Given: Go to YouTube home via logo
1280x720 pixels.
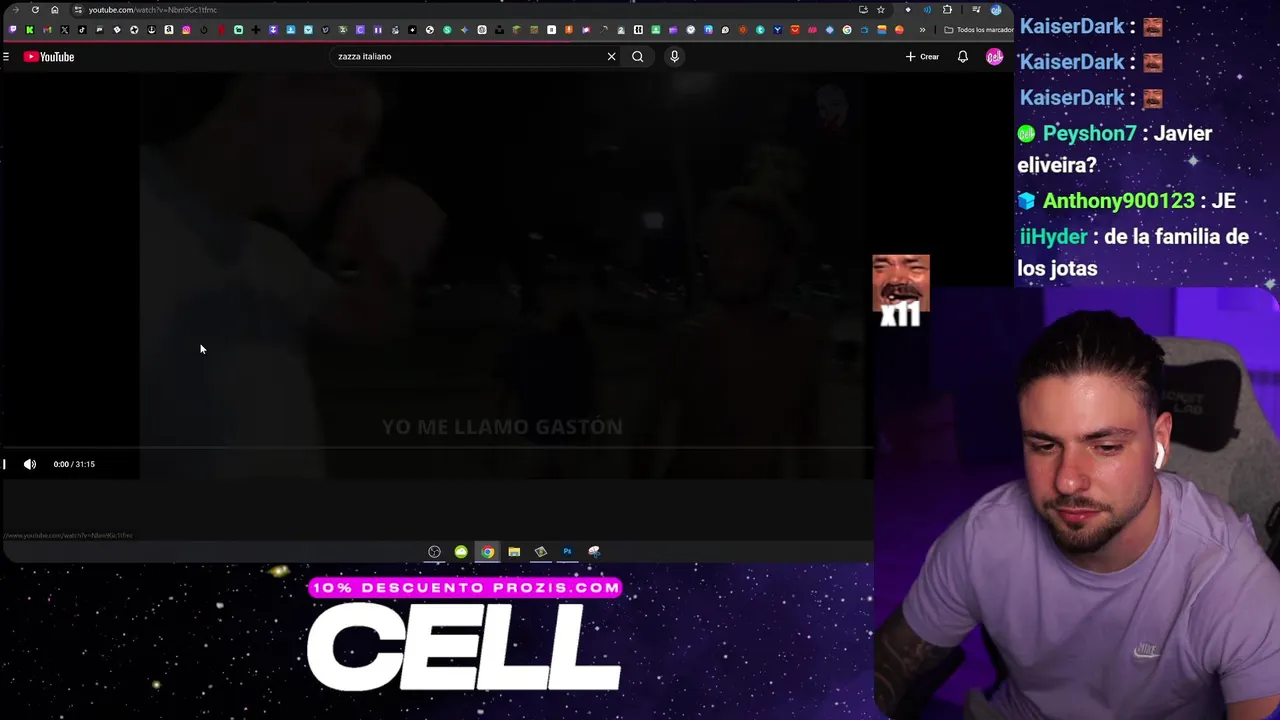Looking at the screenshot, I should [x=49, y=57].
